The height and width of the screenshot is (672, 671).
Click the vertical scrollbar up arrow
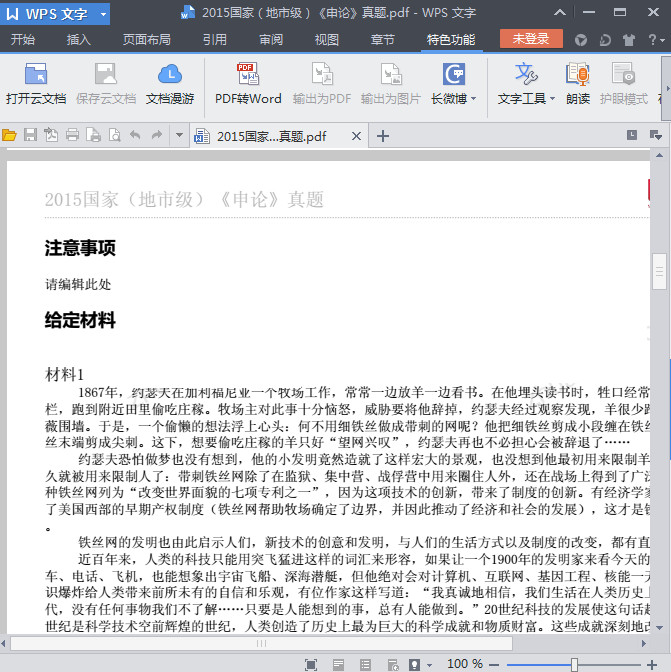point(660,155)
